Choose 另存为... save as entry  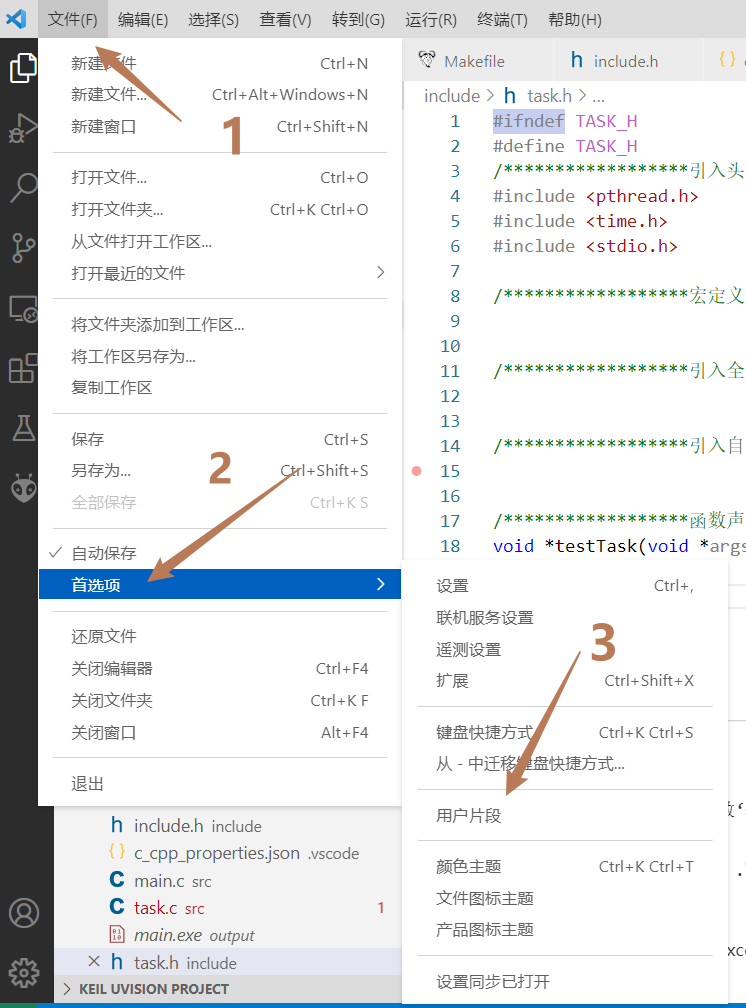(x=219, y=471)
